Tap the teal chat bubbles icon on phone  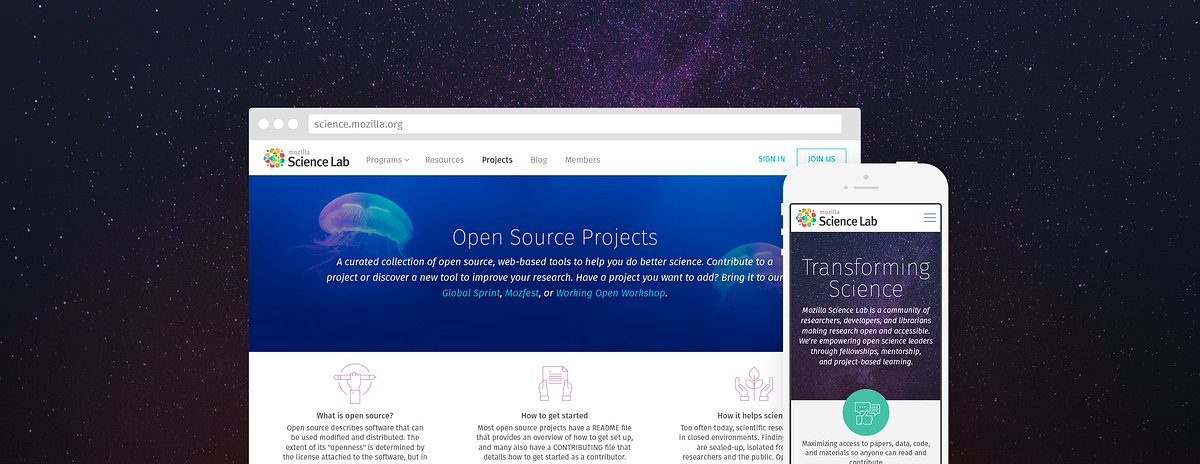[865, 413]
